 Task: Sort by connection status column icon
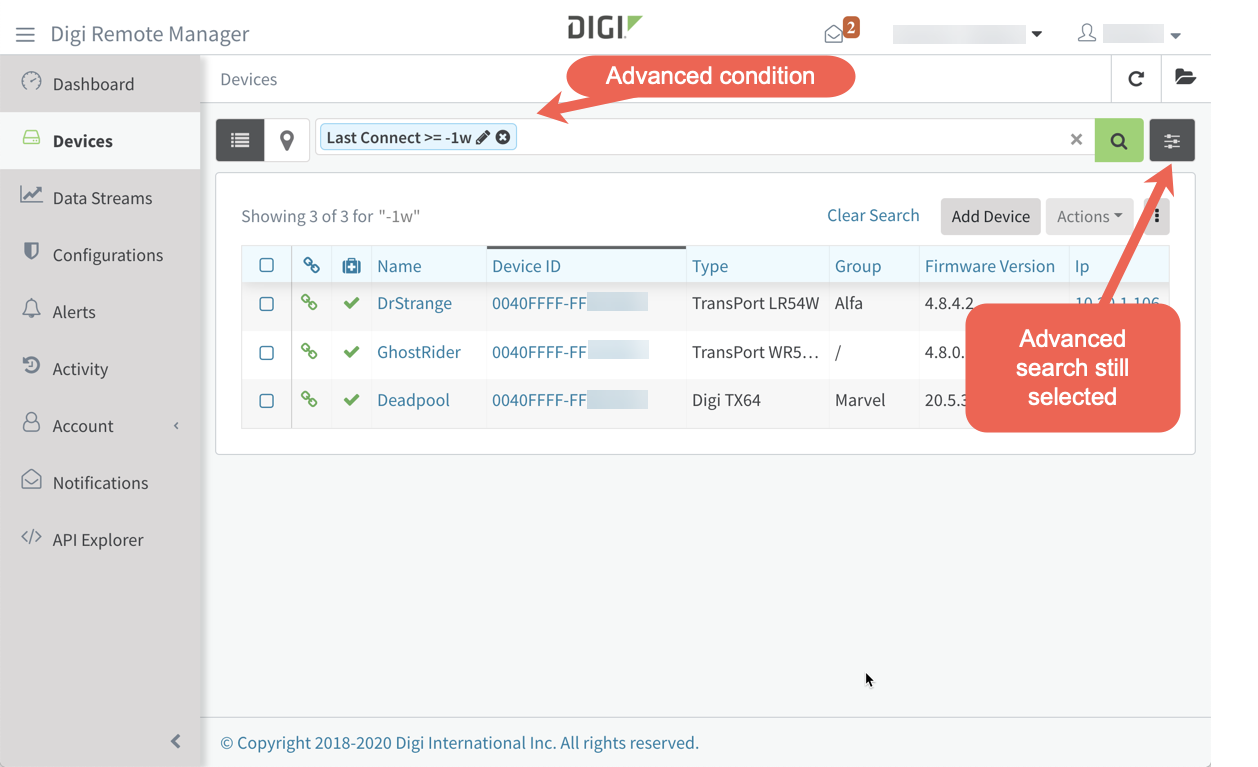[311, 266]
